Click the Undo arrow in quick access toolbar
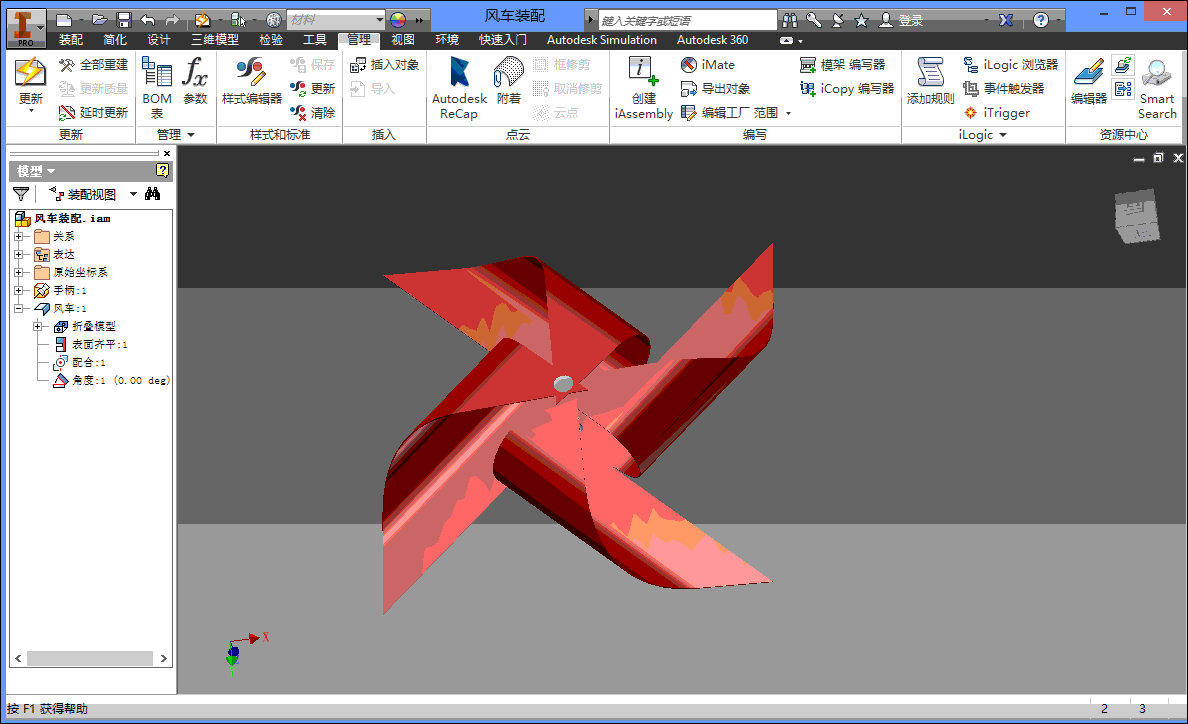 click(x=148, y=20)
